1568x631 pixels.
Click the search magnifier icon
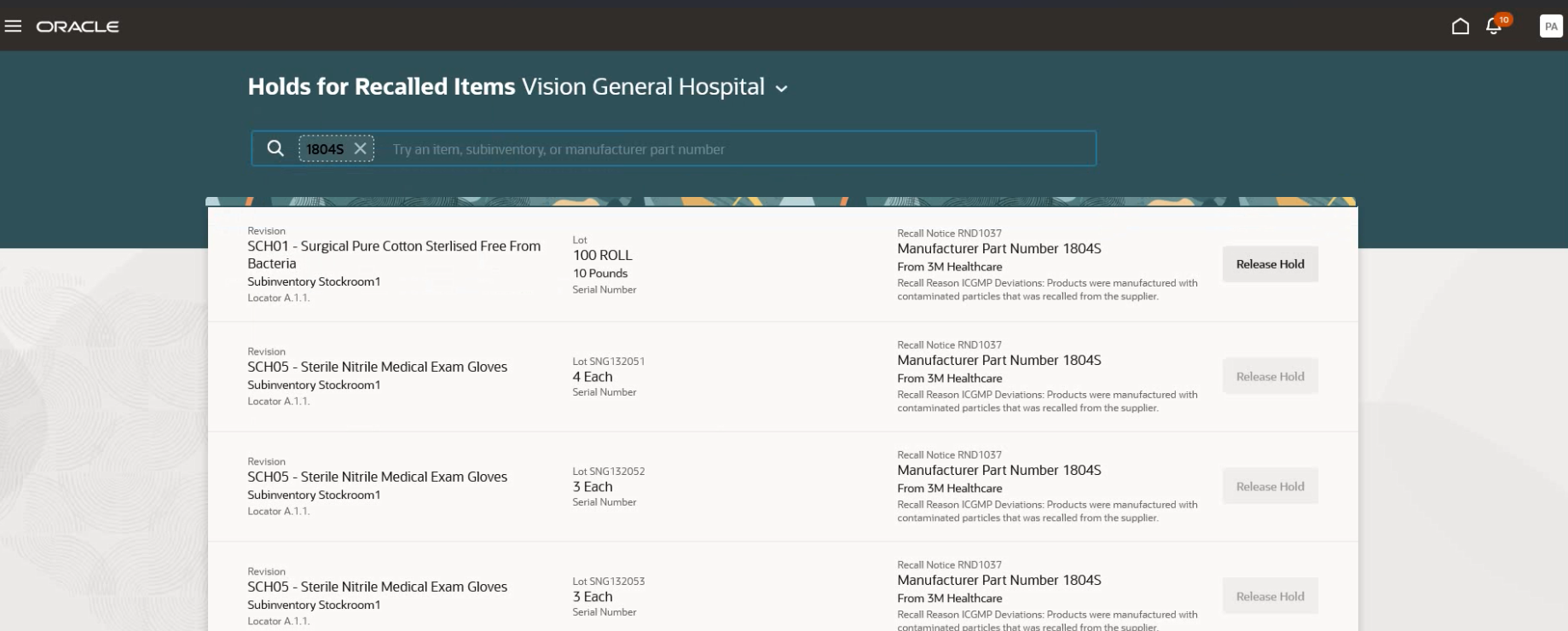(275, 148)
